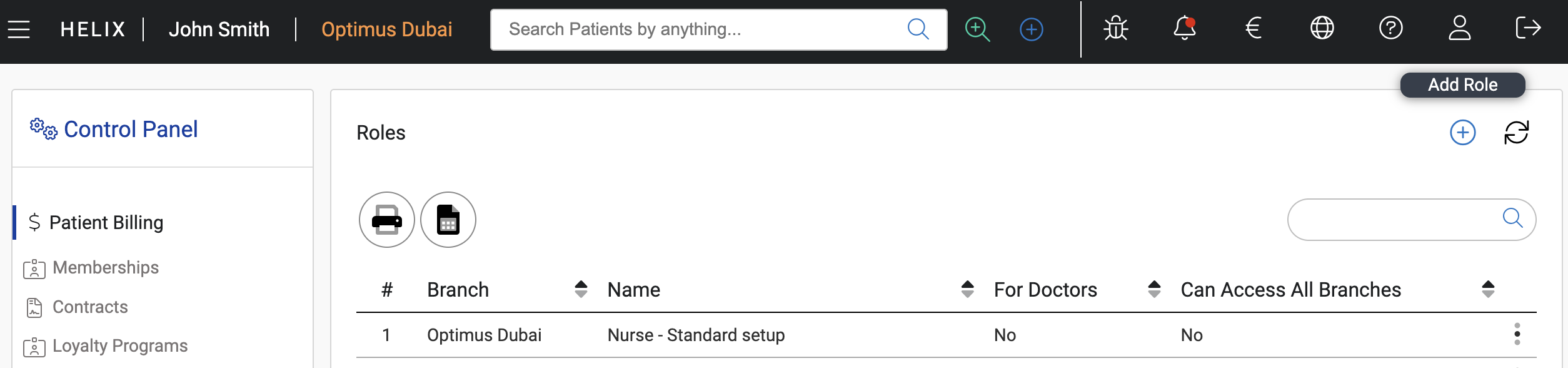Open the globe language selector
Screen dimensions: 1568x368
[x=1322, y=29]
